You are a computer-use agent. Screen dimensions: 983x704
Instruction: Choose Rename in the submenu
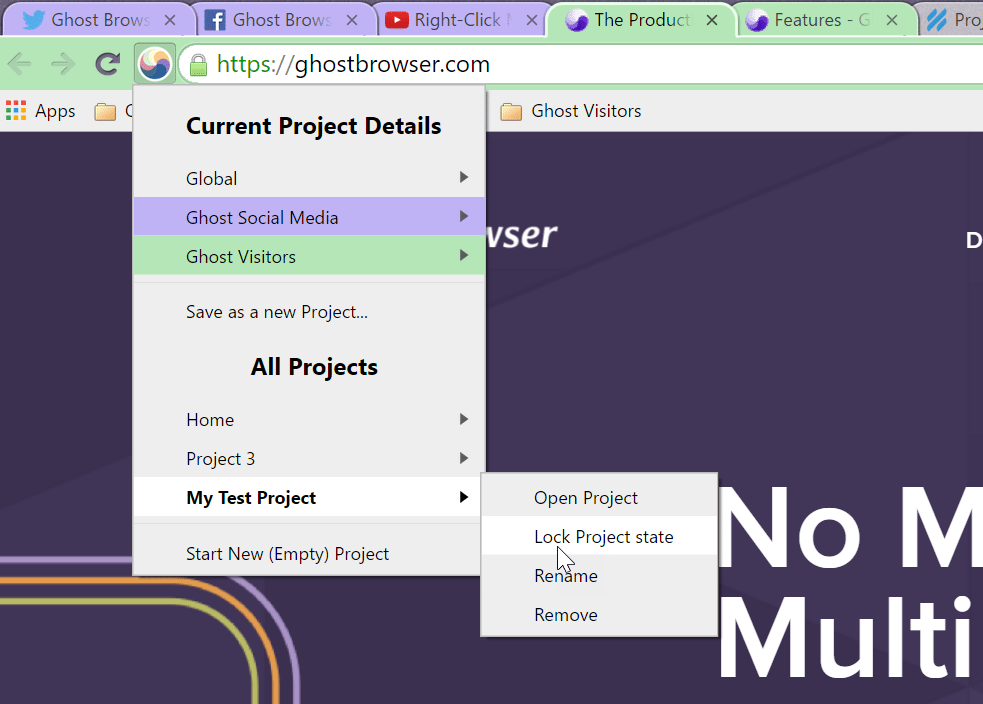point(599,575)
